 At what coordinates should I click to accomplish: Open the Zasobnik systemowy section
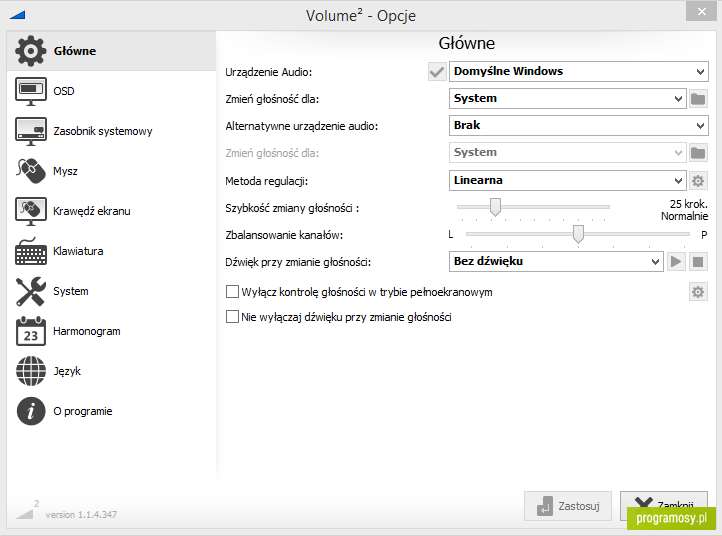point(111,131)
